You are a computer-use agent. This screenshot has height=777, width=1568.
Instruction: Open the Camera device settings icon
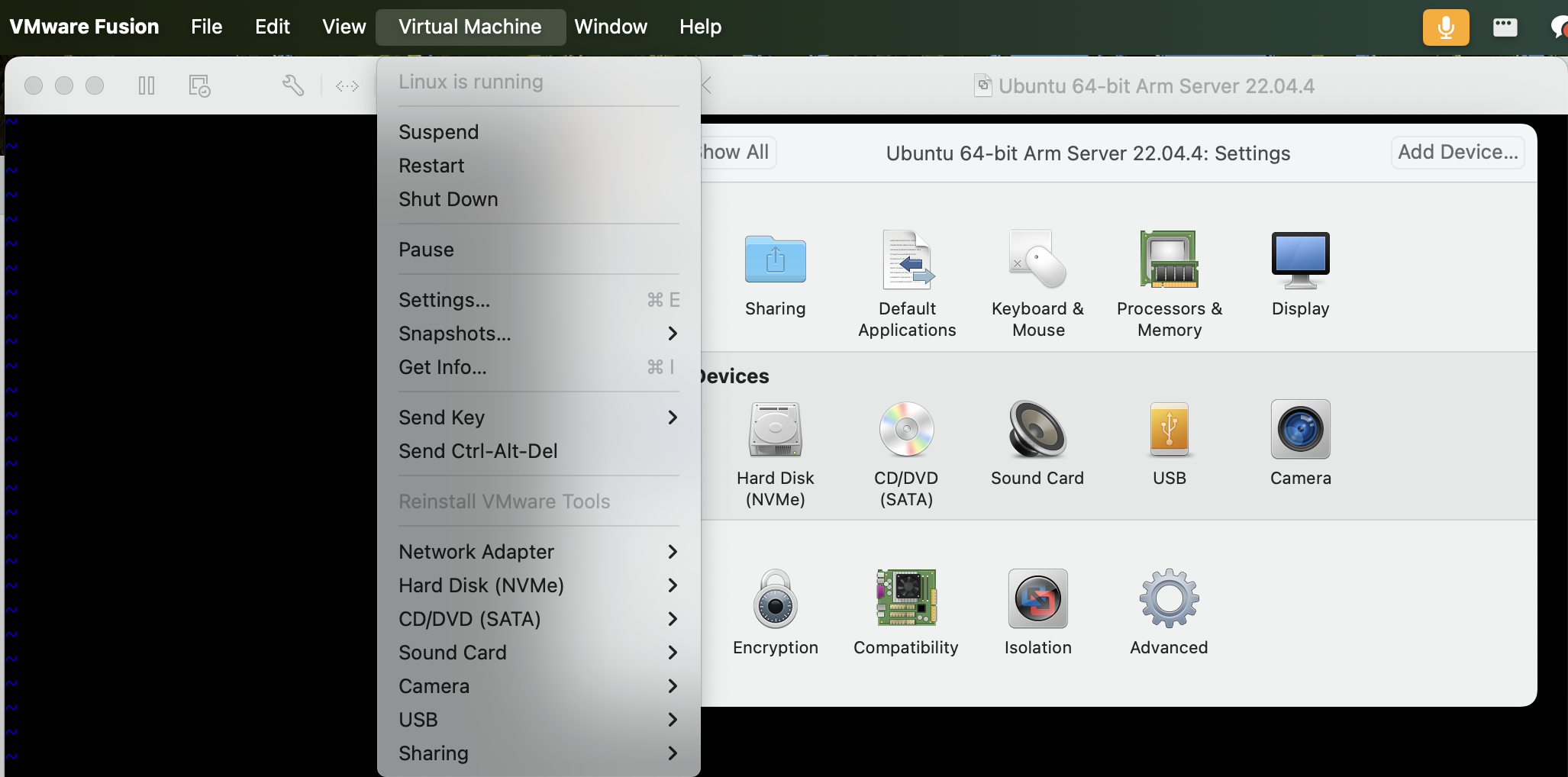(x=1300, y=429)
